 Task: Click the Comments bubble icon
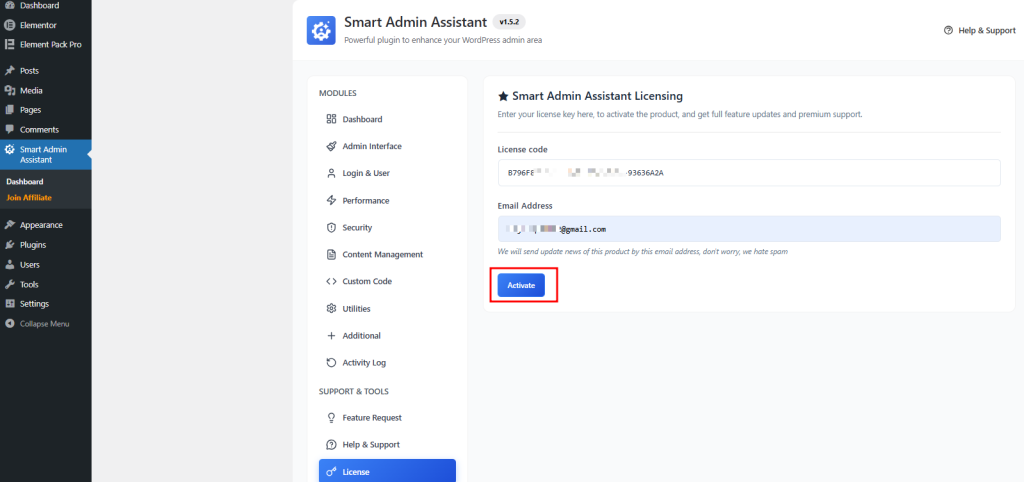[x=10, y=129]
